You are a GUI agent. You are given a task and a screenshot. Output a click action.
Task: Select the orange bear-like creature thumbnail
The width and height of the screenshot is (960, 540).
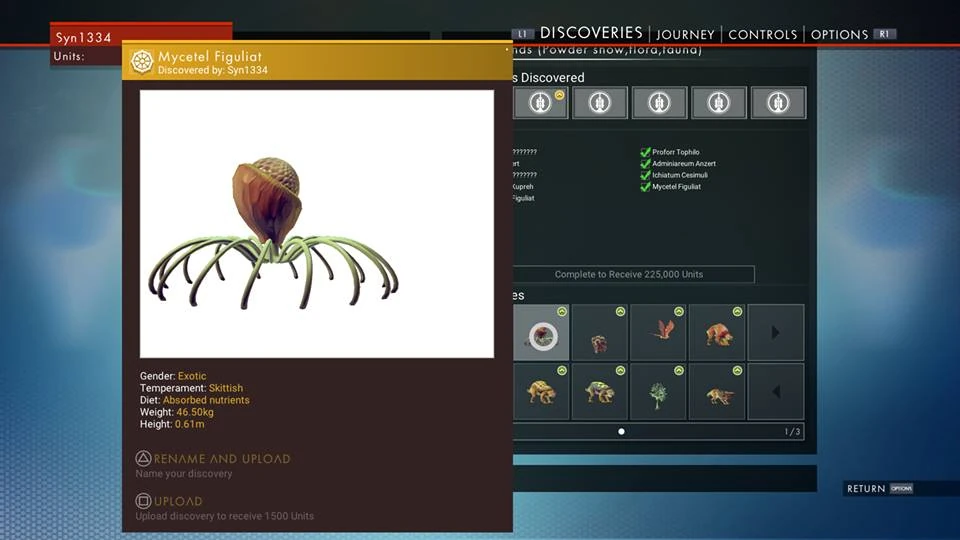point(717,332)
